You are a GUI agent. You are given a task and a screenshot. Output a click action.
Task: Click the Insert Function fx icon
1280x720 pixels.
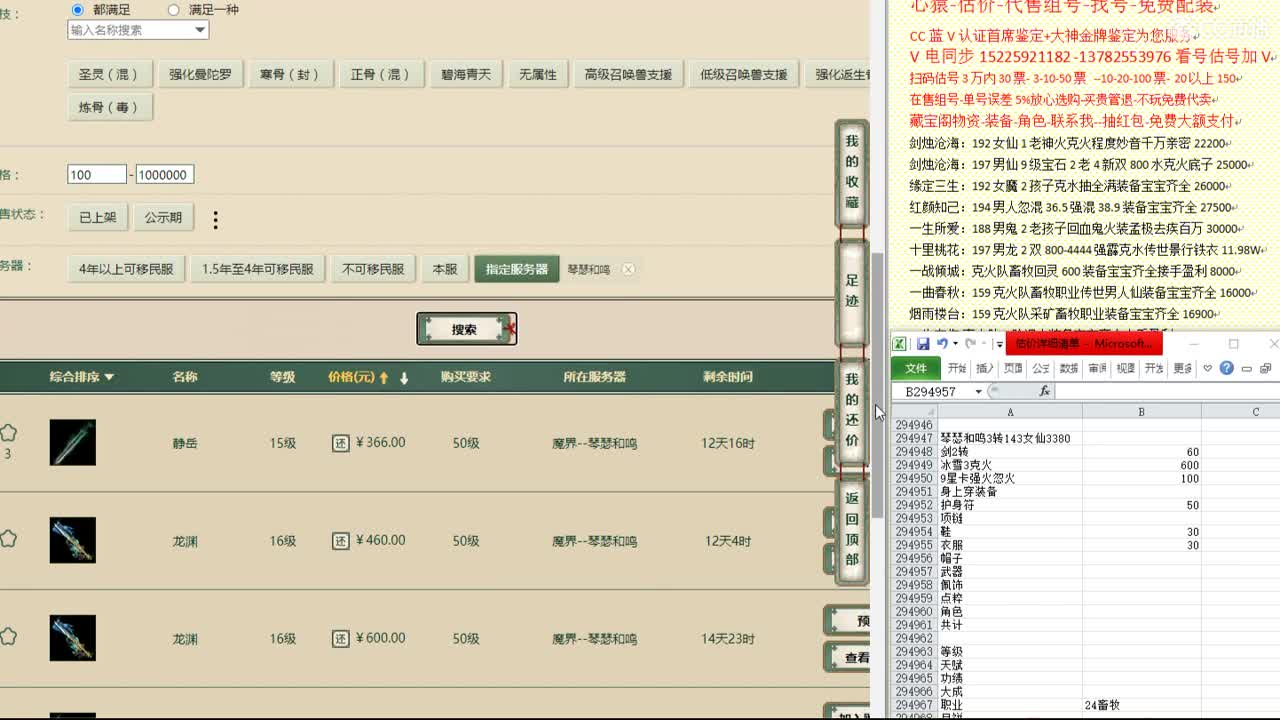click(1045, 391)
